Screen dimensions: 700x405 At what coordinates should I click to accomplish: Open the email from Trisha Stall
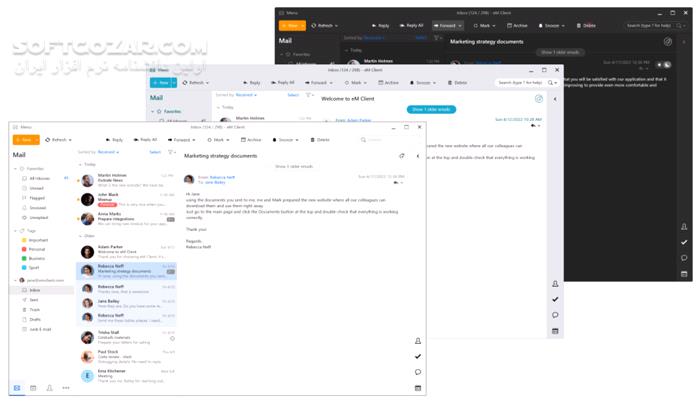pos(127,337)
